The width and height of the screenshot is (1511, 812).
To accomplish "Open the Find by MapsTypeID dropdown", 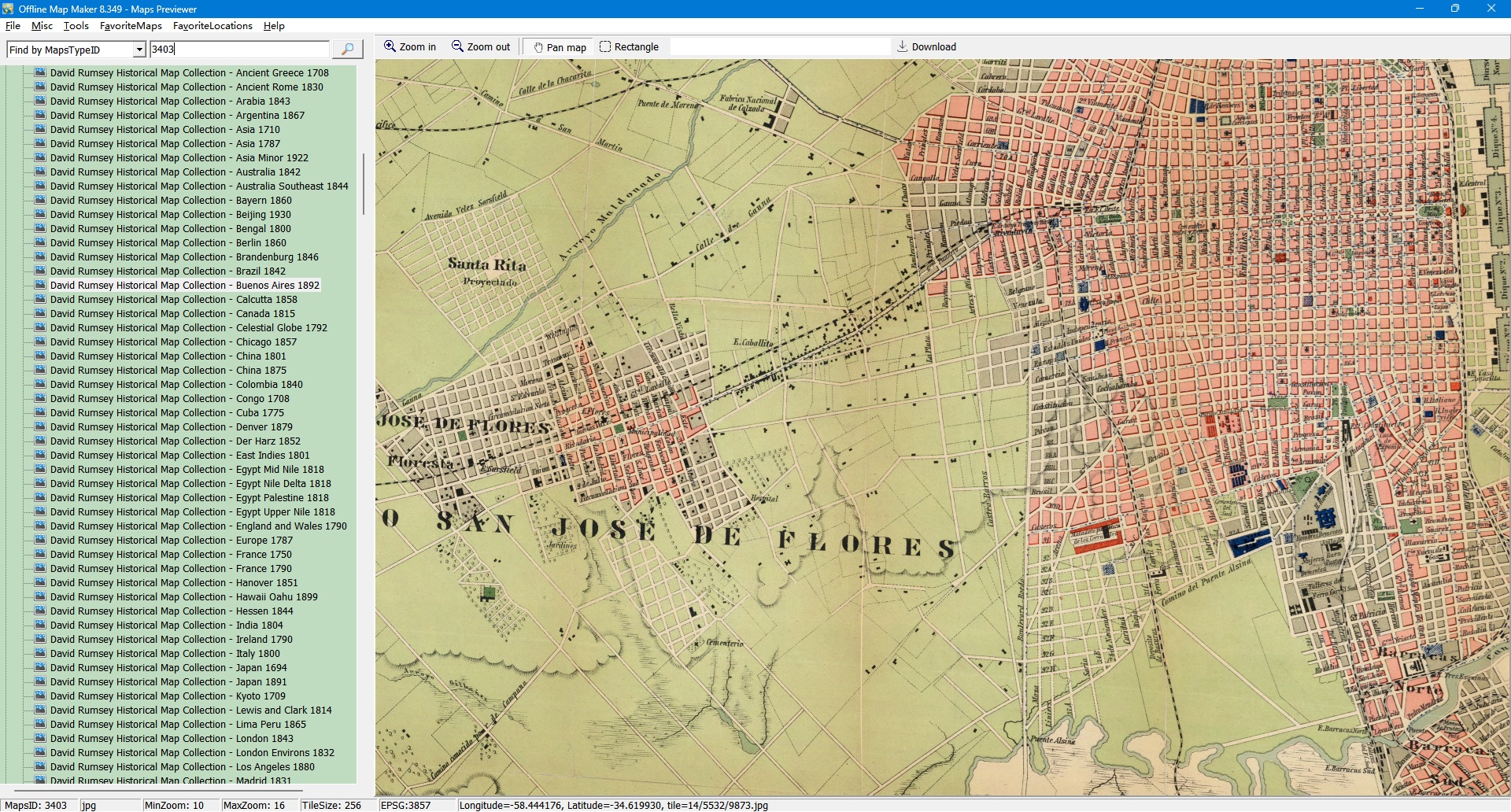I will [x=139, y=50].
